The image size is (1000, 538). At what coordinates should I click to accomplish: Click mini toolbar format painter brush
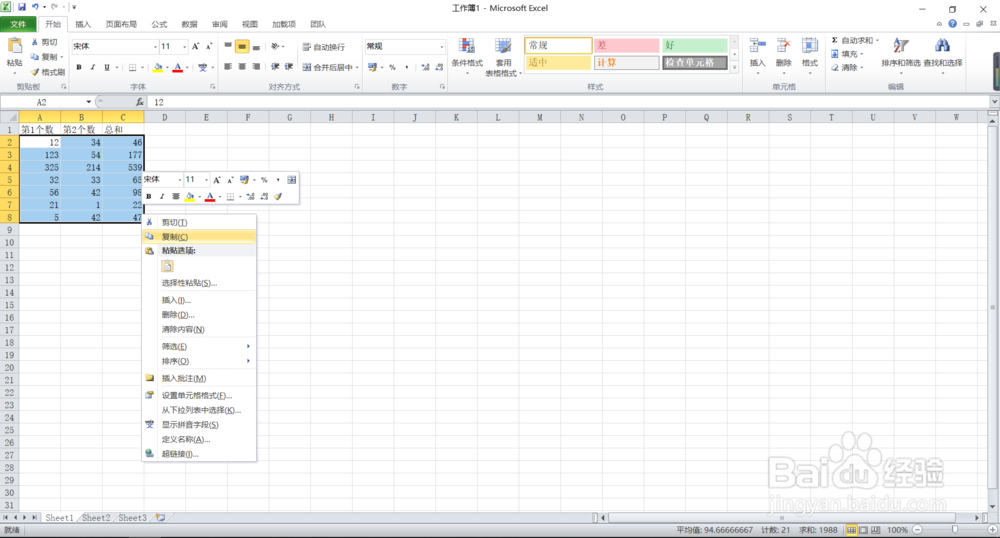[x=278, y=196]
